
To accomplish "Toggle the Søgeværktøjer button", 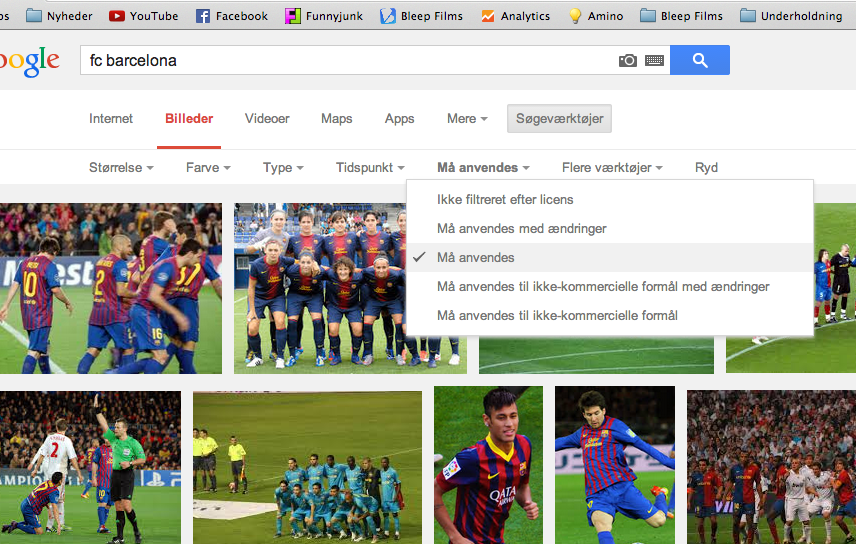I will 559,119.
